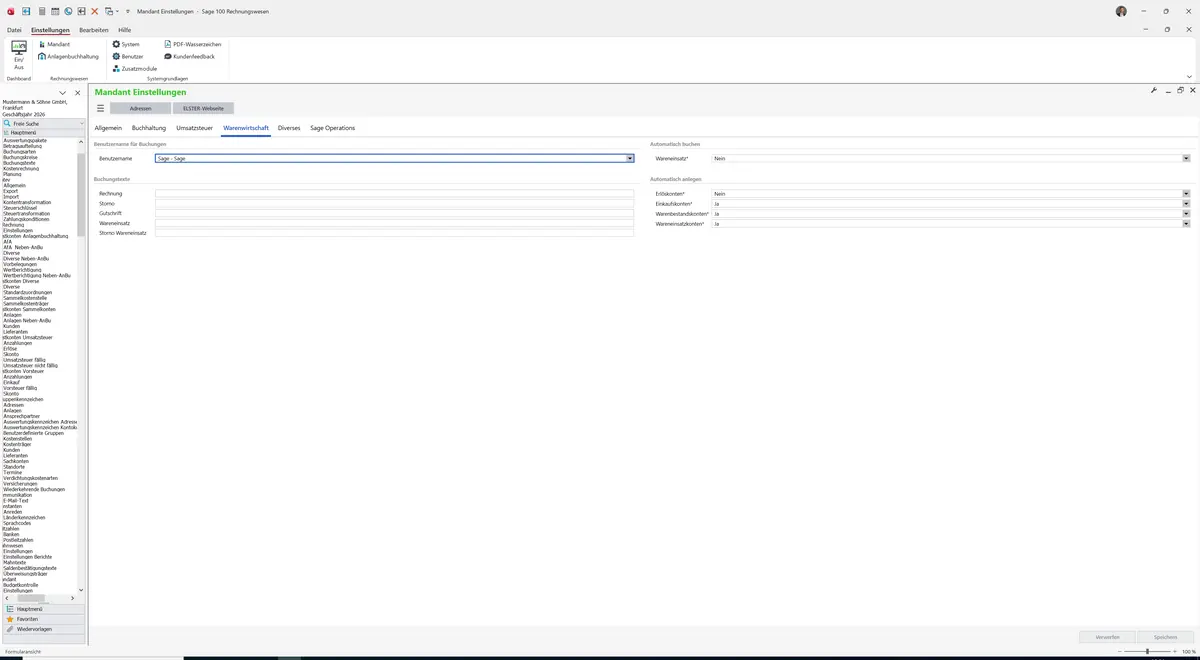
Task: Click the wrench icon in form header
Action: (1154, 90)
